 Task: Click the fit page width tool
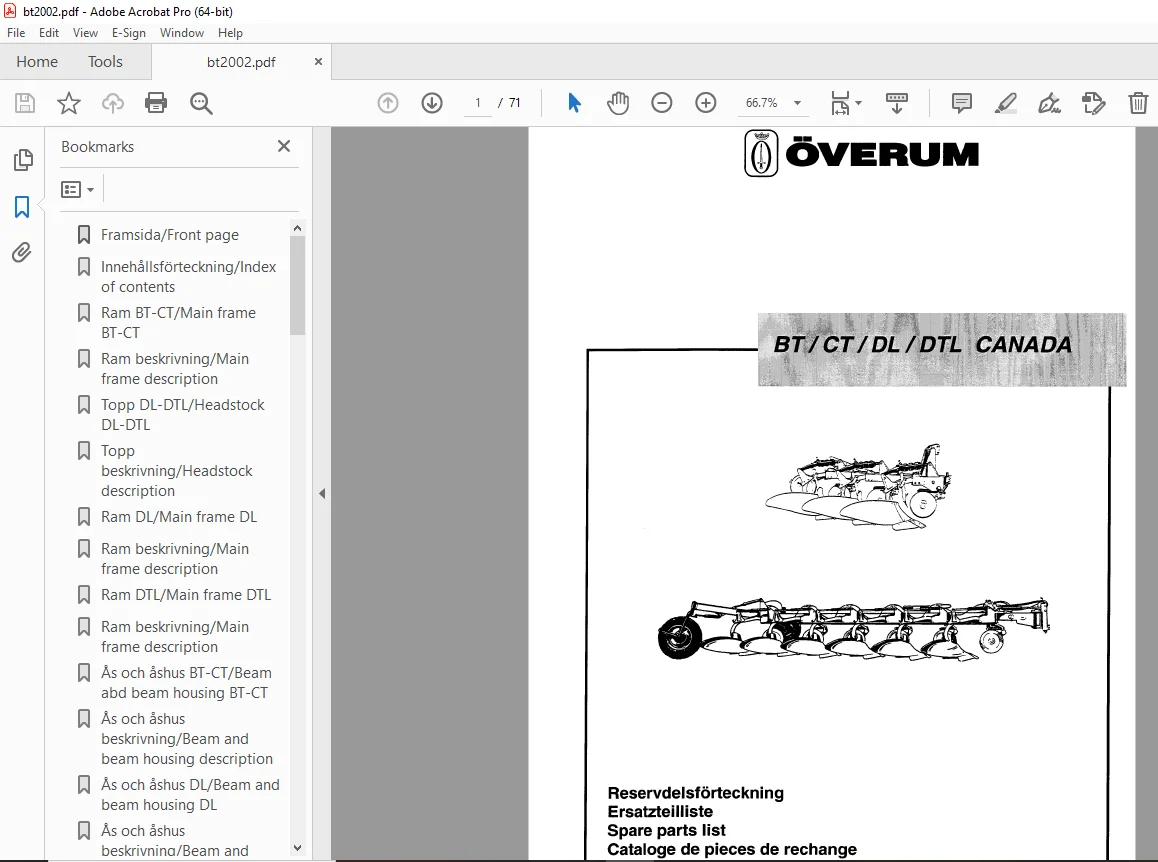[x=840, y=103]
